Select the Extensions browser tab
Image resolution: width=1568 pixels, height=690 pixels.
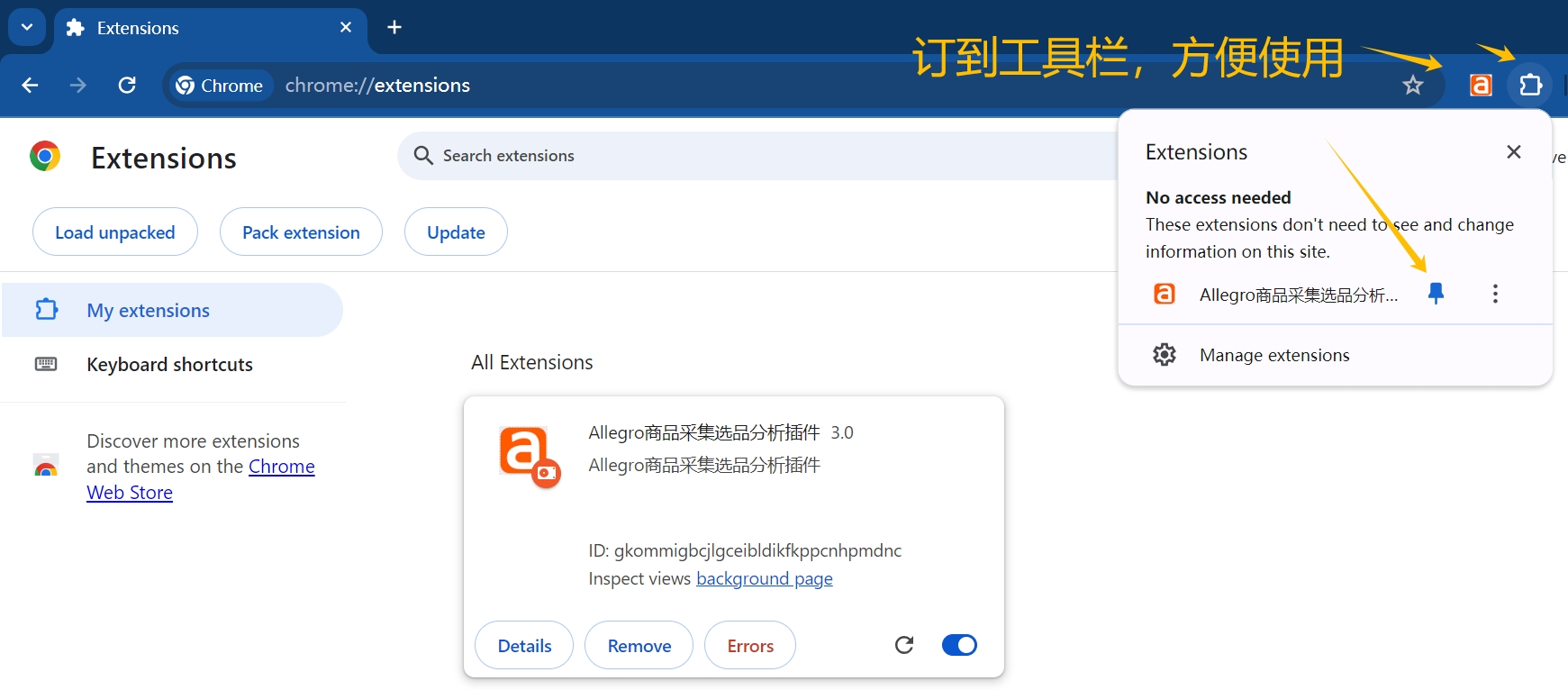211,28
